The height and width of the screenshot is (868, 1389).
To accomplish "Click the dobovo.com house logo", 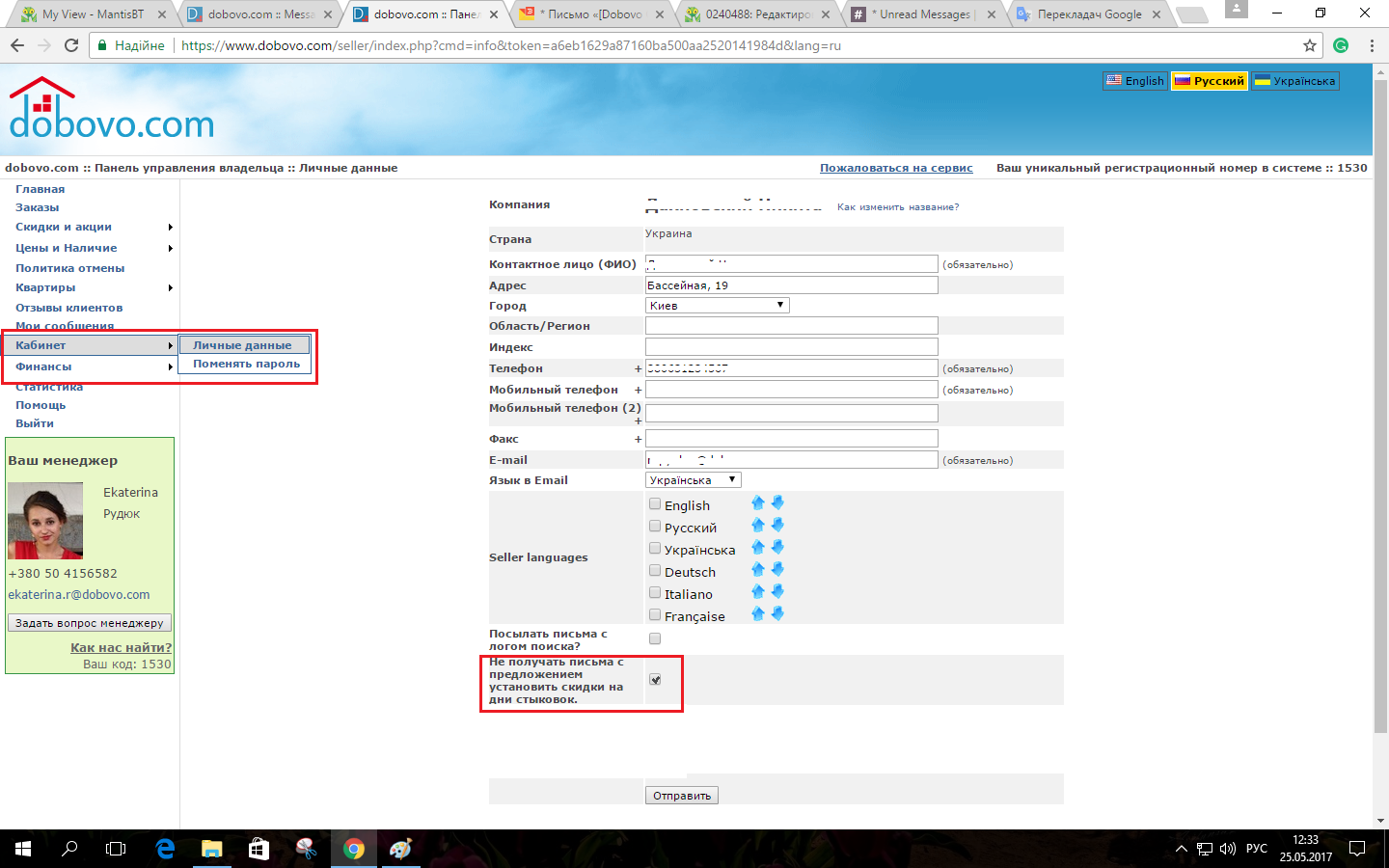I will (x=111, y=108).
